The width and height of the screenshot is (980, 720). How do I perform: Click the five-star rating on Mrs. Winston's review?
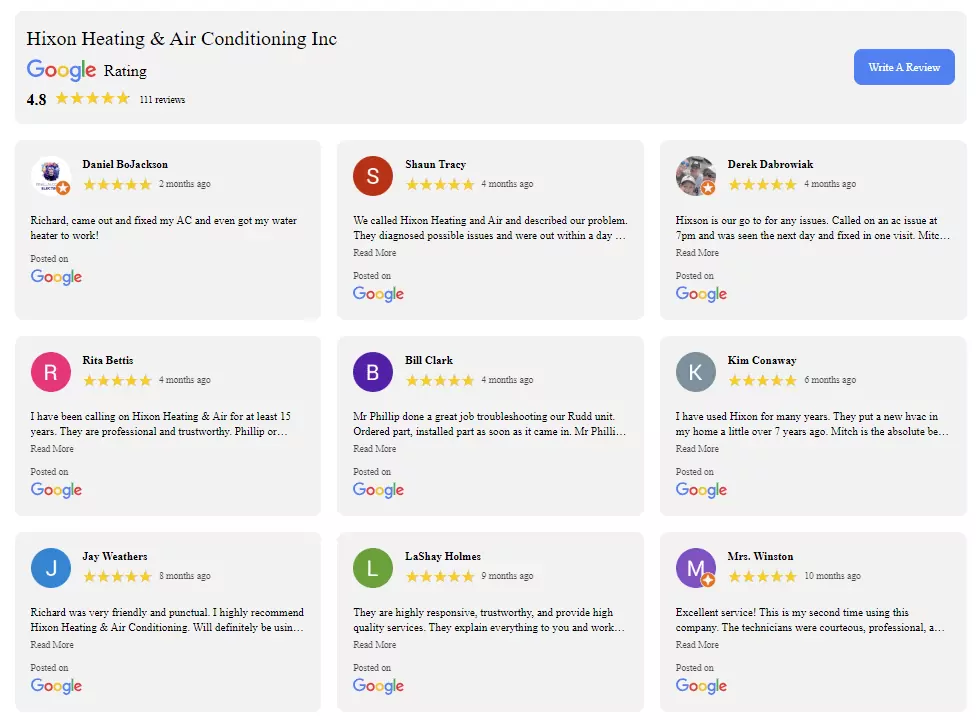click(x=762, y=577)
